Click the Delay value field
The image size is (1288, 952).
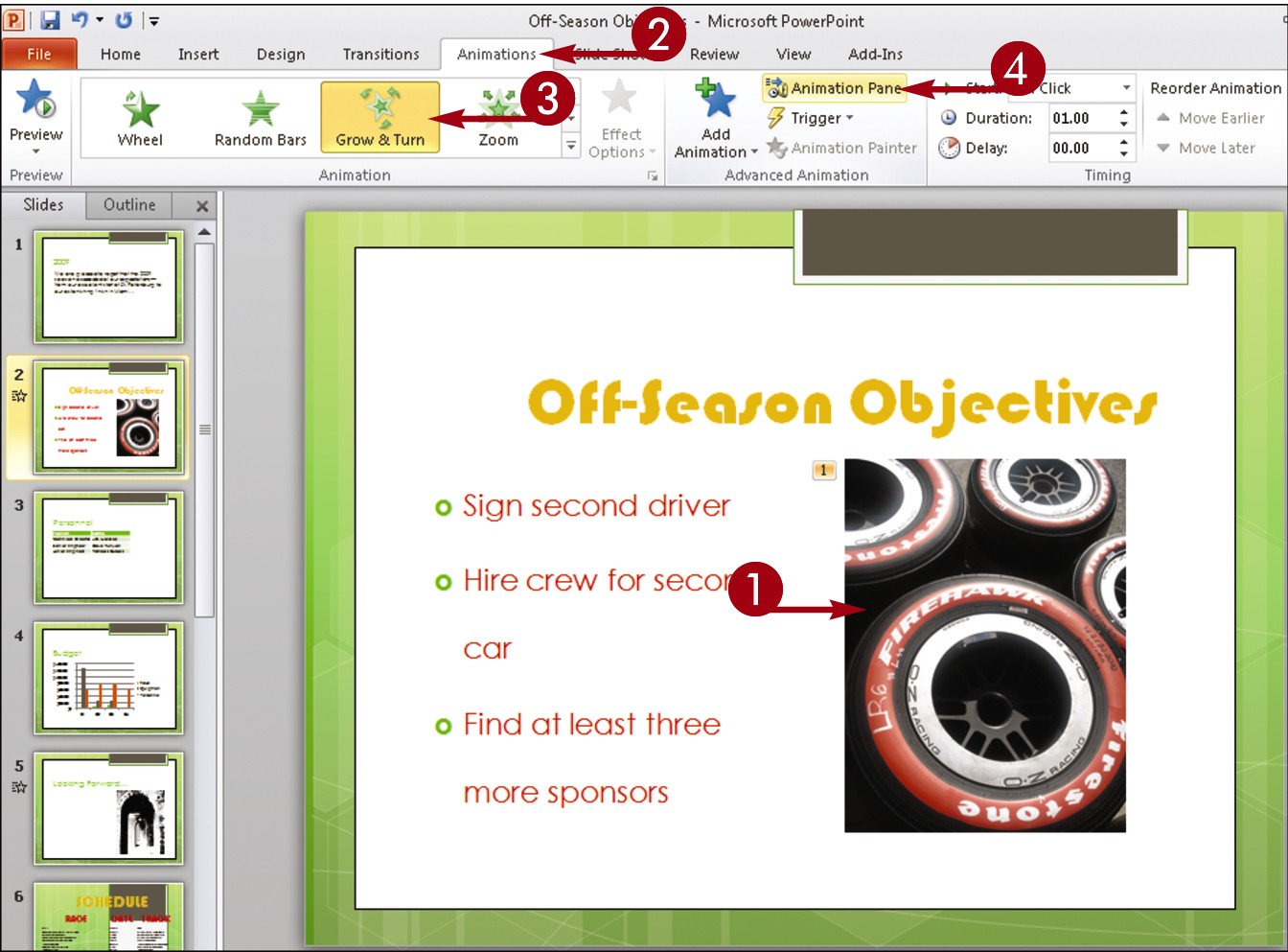[x=1080, y=148]
